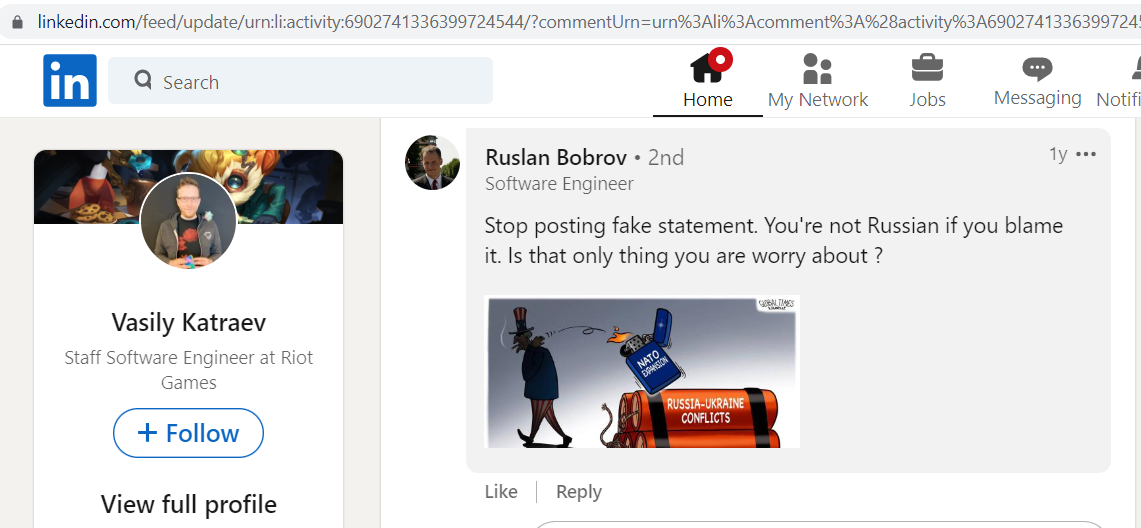Click Vasily Katraev's profile photo
This screenshot has width=1141, height=528.
pos(188,221)
